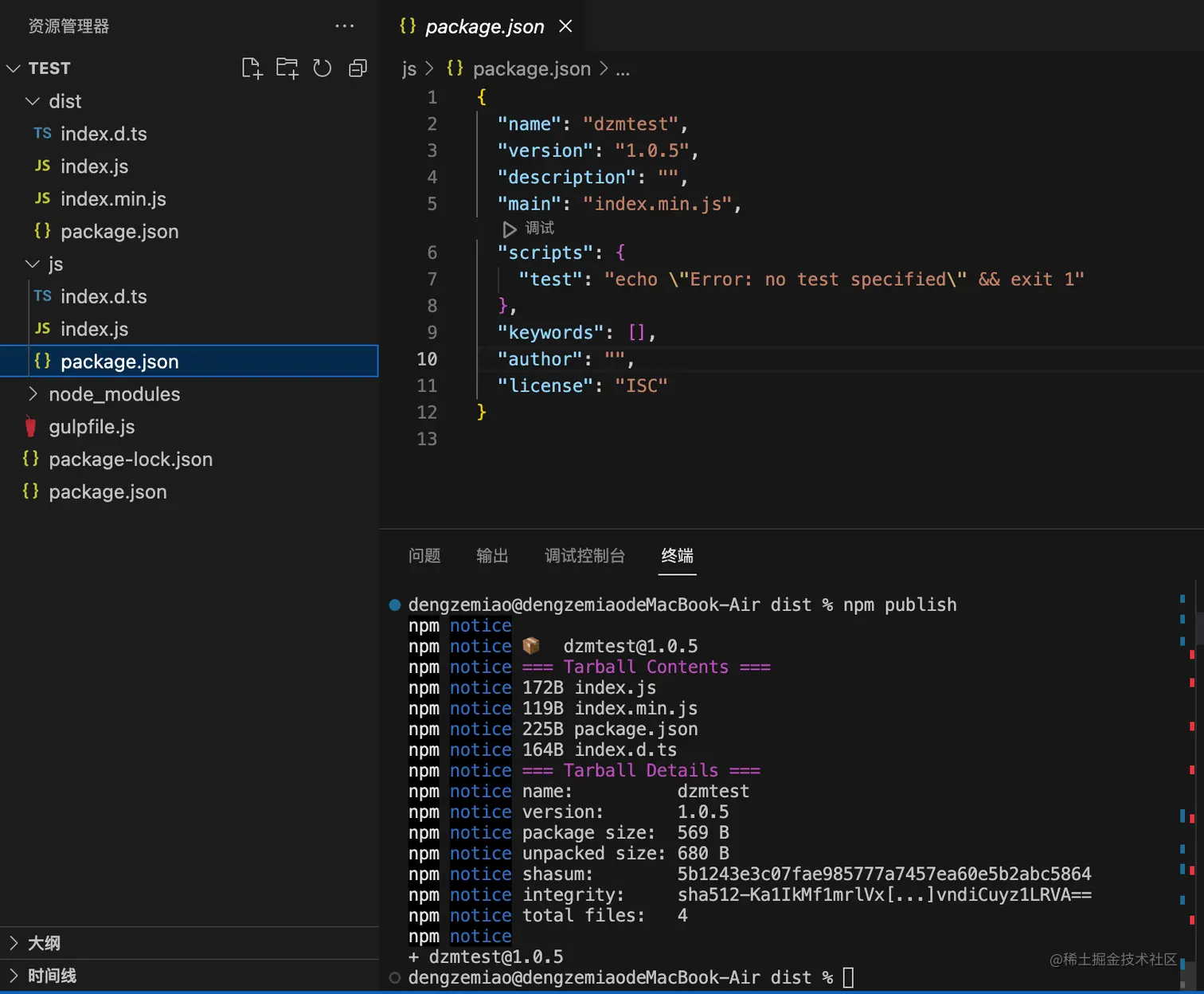The width and height of the screenshot is (1204, 994).
Task: Click the New File icon in explorer
Action: 252,68
